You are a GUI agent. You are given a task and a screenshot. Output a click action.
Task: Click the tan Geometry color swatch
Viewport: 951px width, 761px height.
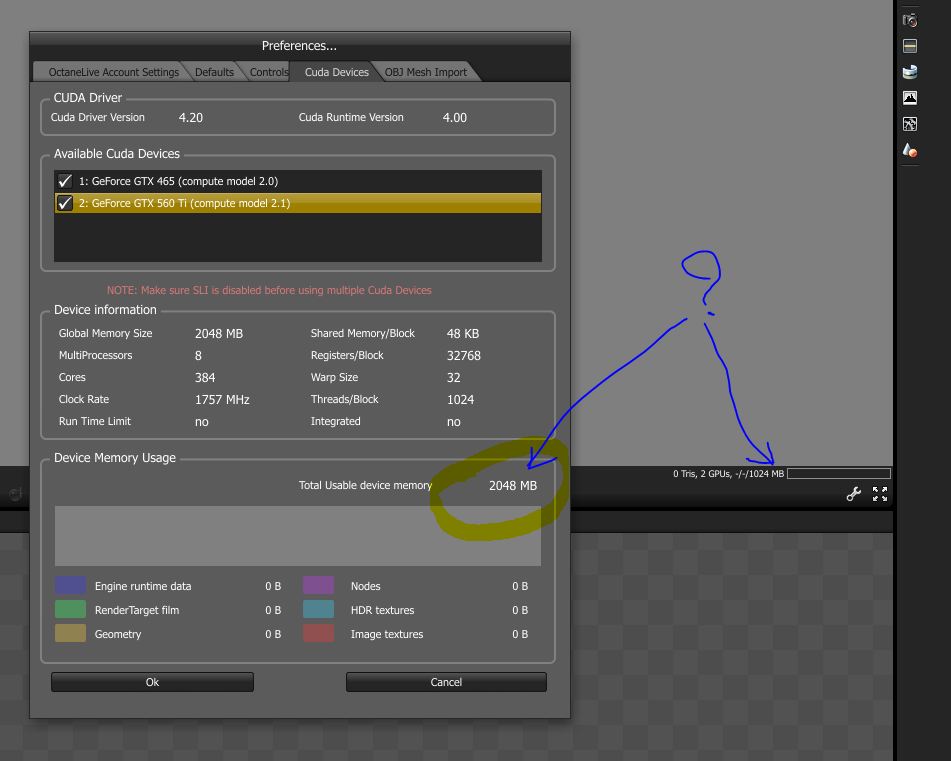70,633
